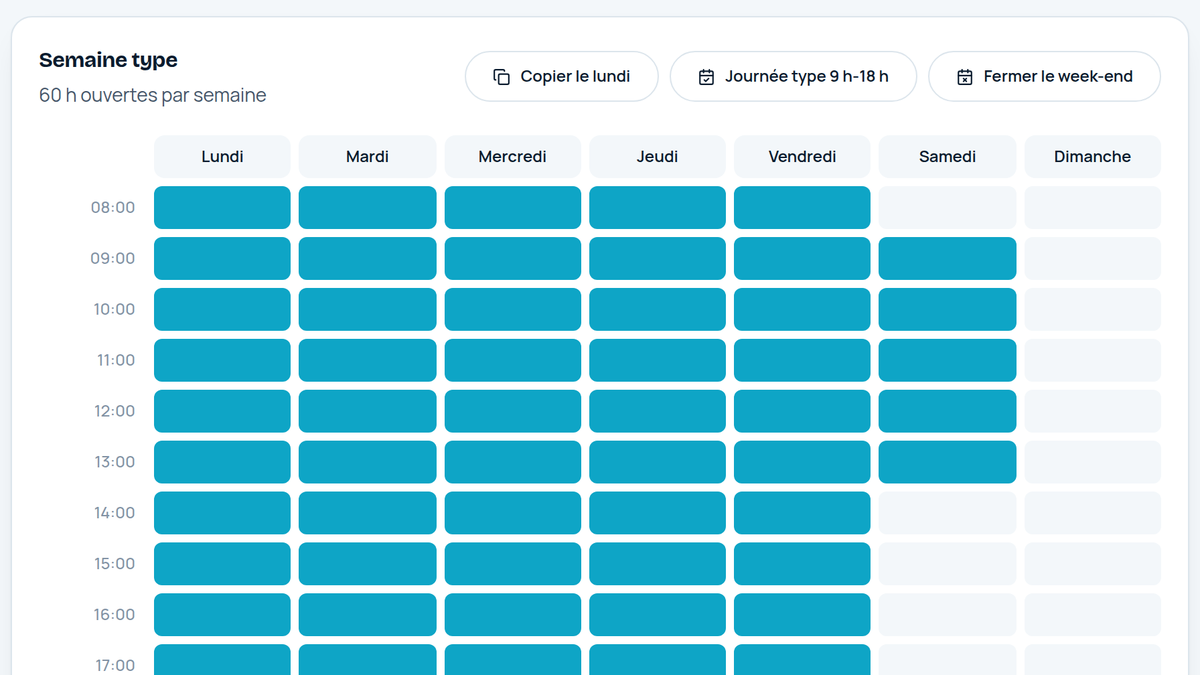Screen dimensions: 1200x675
Task: Select the Mercredi column header
Action: click(x=513, y=156)
